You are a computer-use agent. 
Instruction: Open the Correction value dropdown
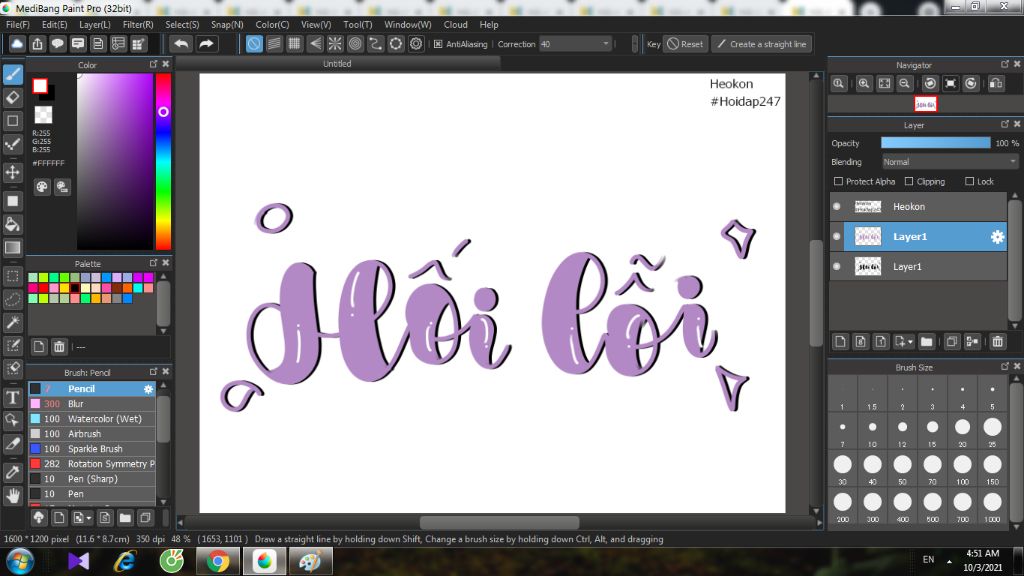click(576, 44)
